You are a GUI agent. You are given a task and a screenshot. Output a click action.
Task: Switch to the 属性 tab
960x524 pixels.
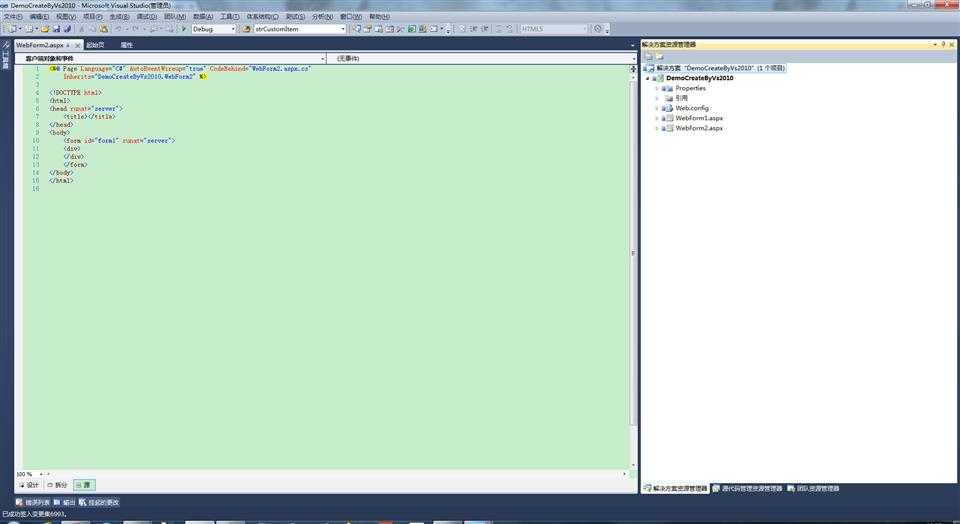(x=127, y=45)
